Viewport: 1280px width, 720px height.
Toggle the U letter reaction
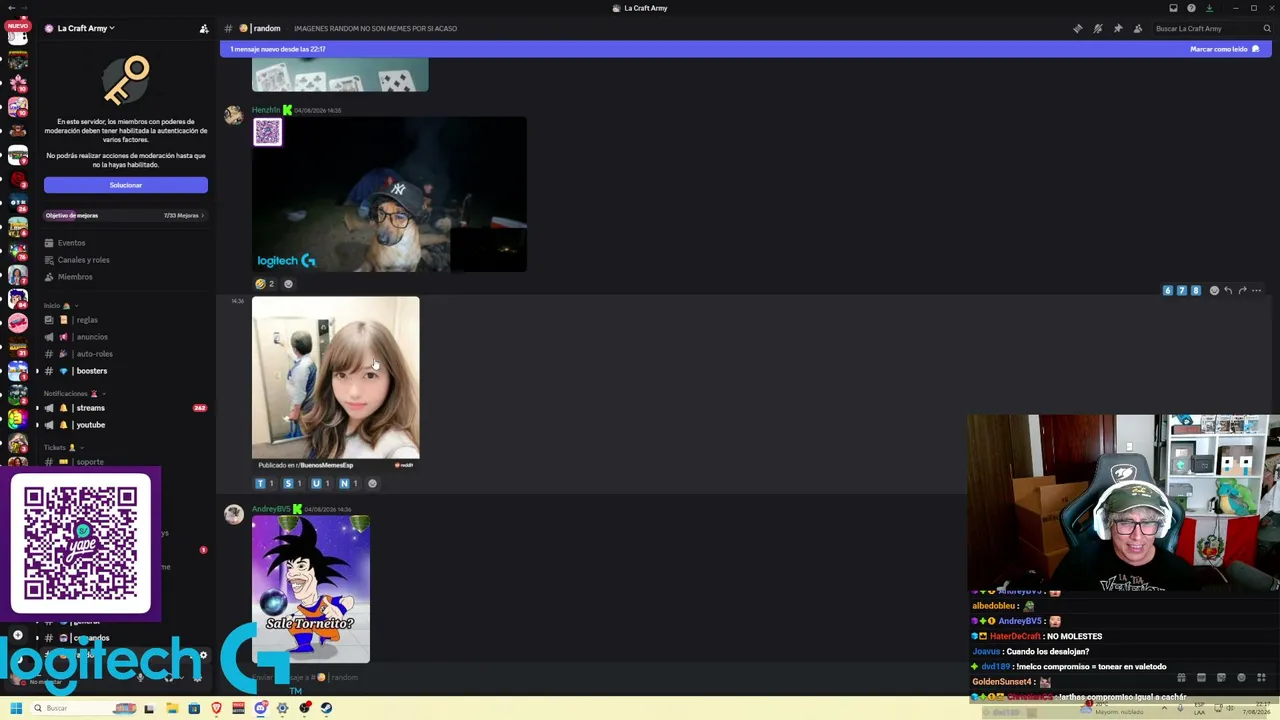321,483
